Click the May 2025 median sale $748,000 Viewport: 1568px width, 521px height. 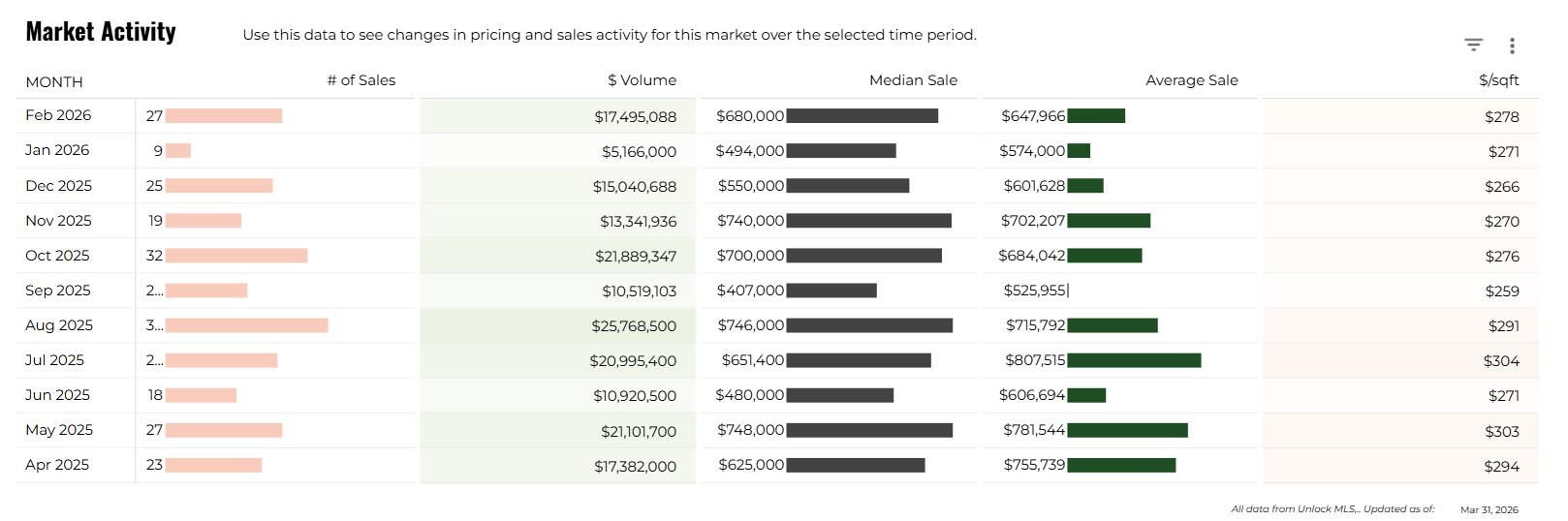750,430
